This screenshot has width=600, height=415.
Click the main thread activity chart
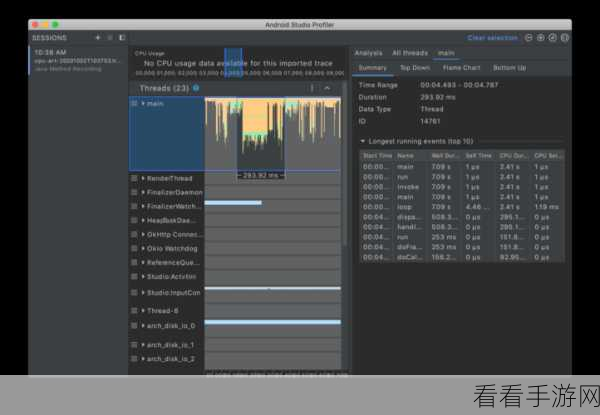[272, 133]
